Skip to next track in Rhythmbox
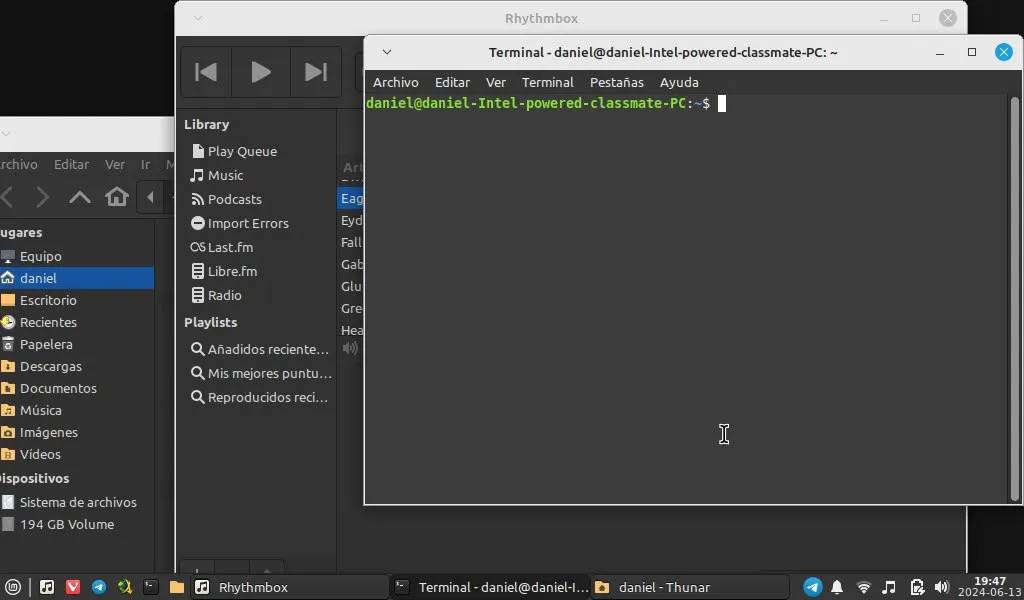Viewport: 1024px width, 600px height. click(316, 72)
